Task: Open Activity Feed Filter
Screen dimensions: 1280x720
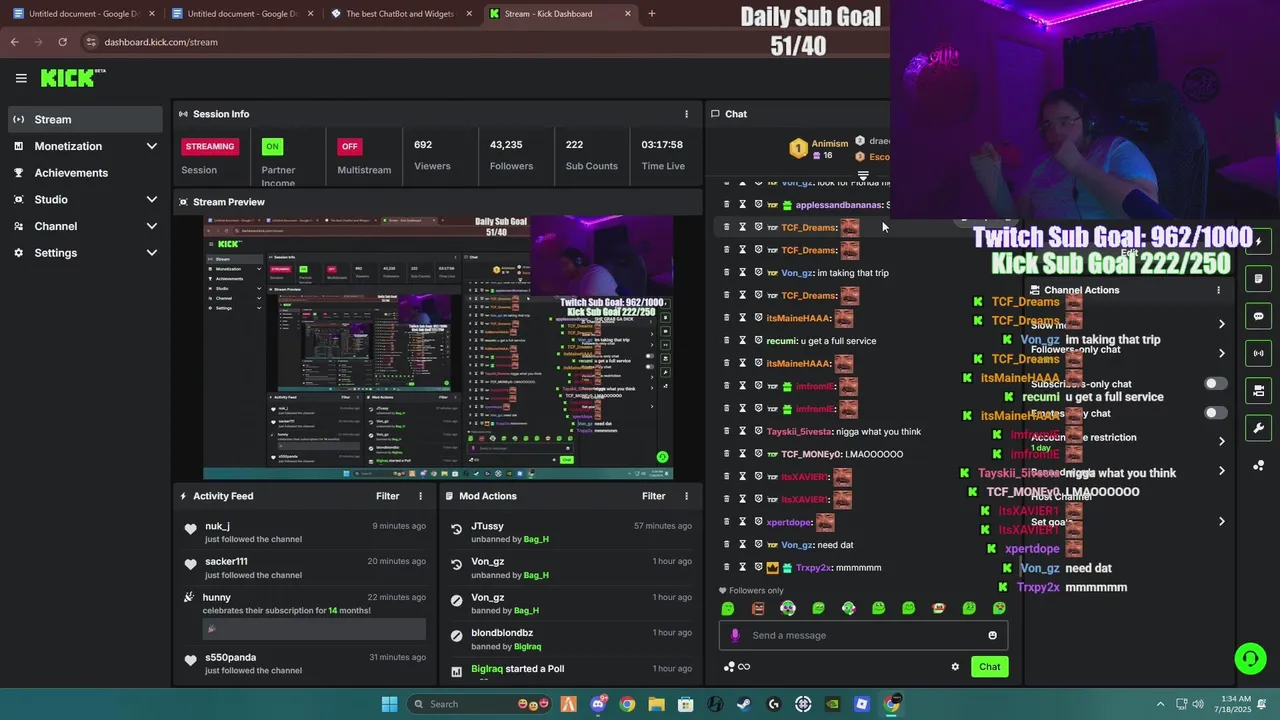Action: click(387, 496)
